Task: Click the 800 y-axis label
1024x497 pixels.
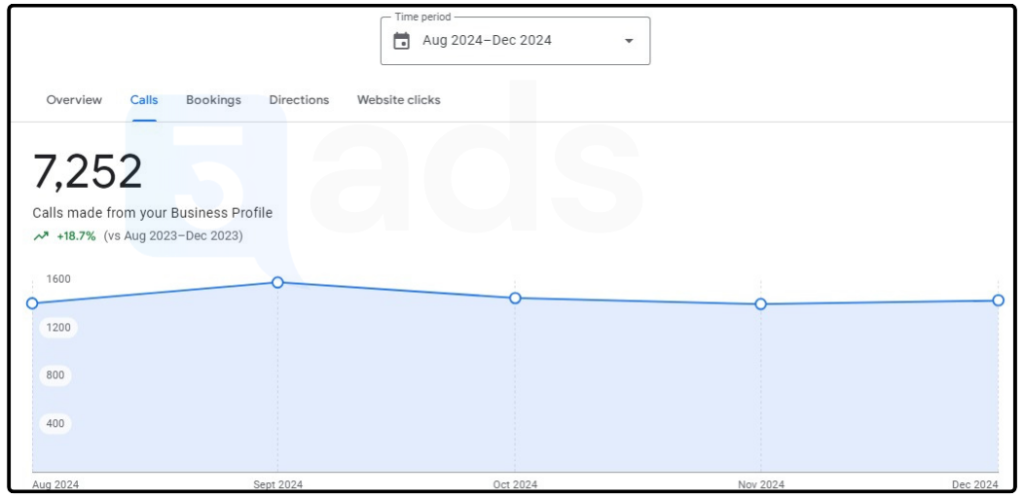Action: pos(56,375)
